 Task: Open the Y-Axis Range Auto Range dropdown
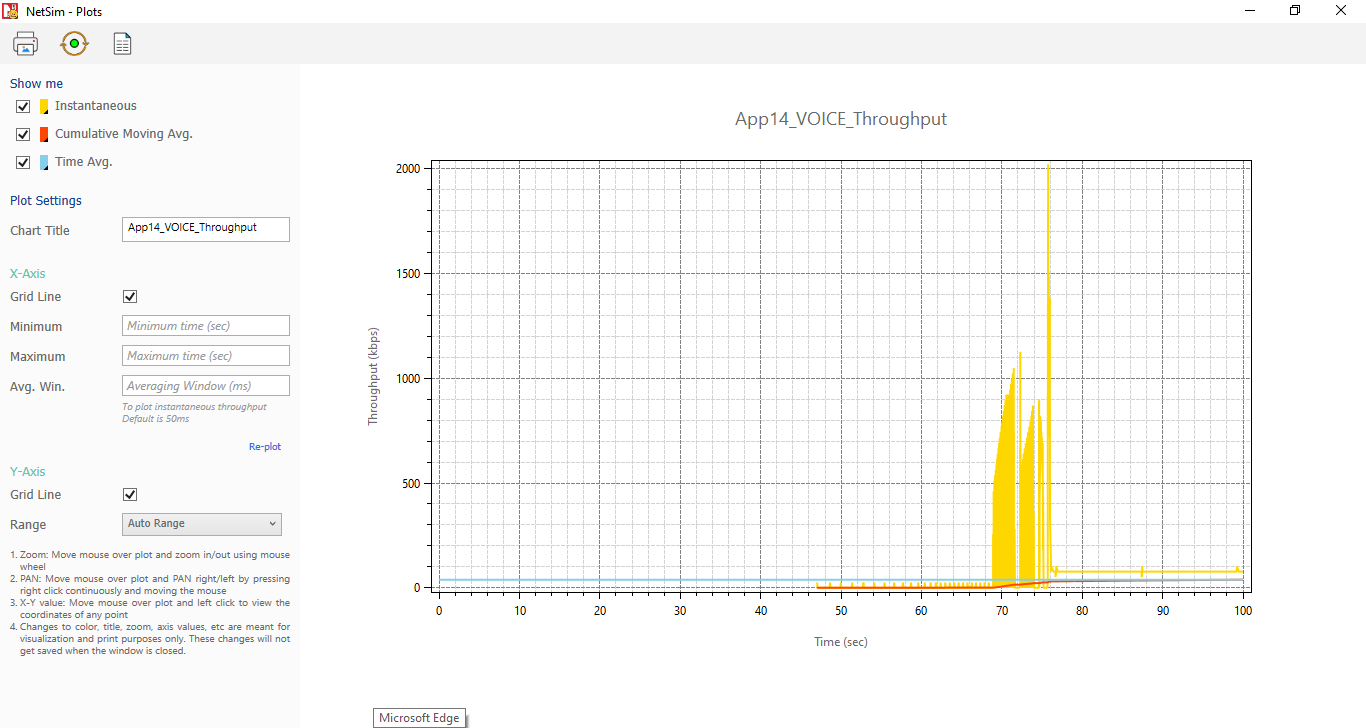pyautogui.click(x=201, y=524)
